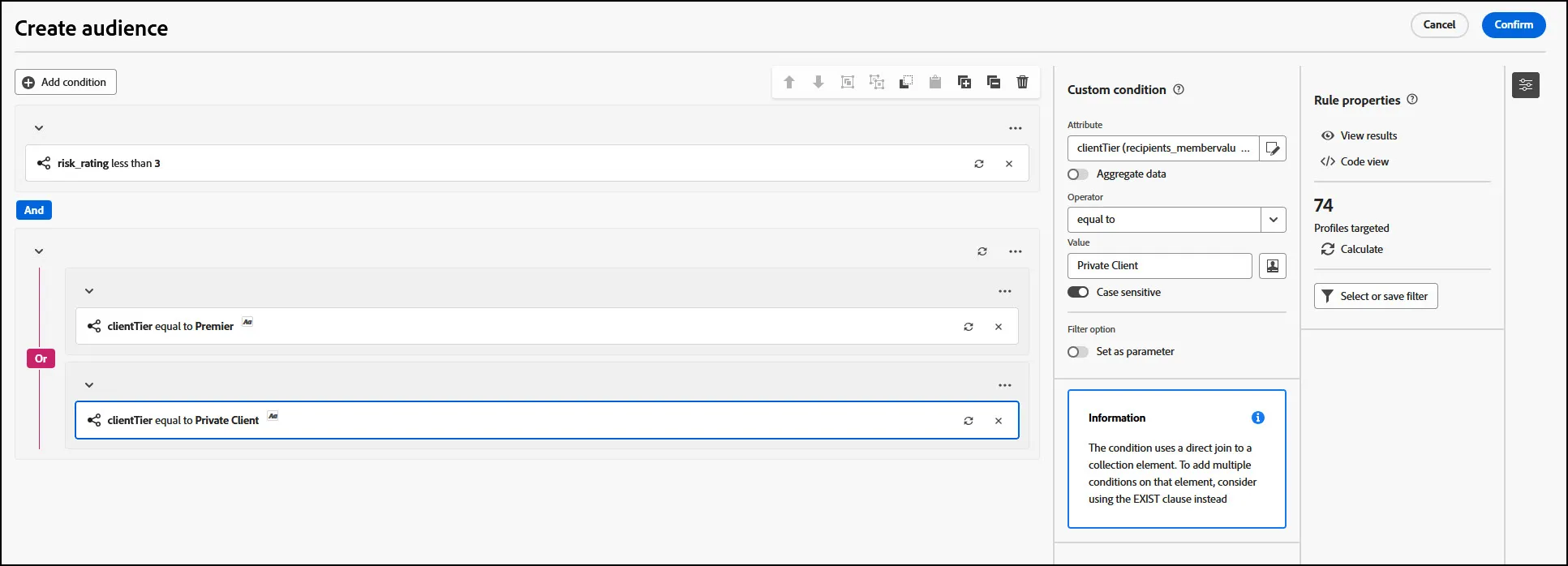Image resolution: width=1568 pixels, height=566 pixels.
Task: Click the Select or save filter button
Action: [x=1376, y=296]
